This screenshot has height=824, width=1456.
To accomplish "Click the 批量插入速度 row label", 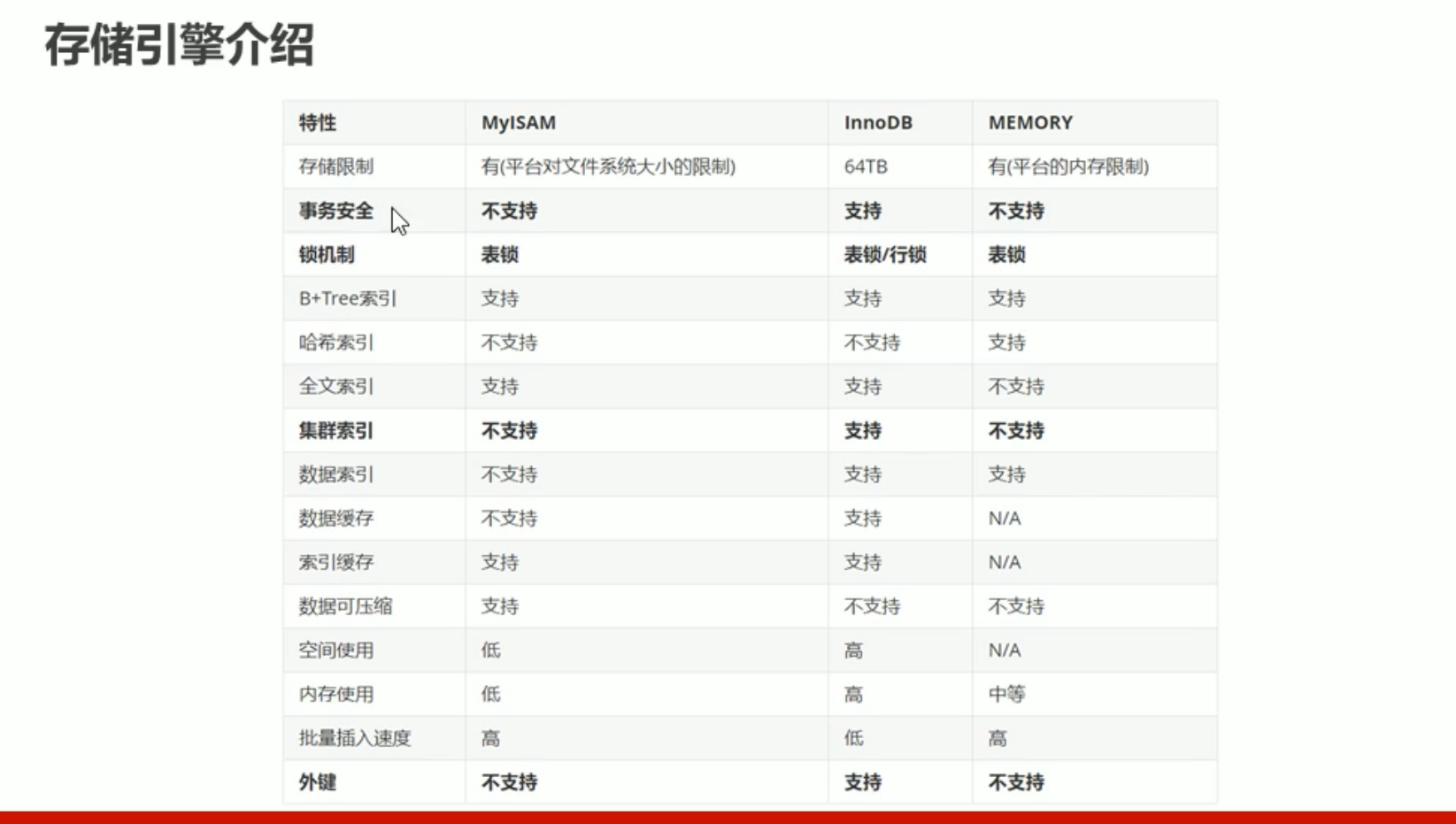I will 355,738.
